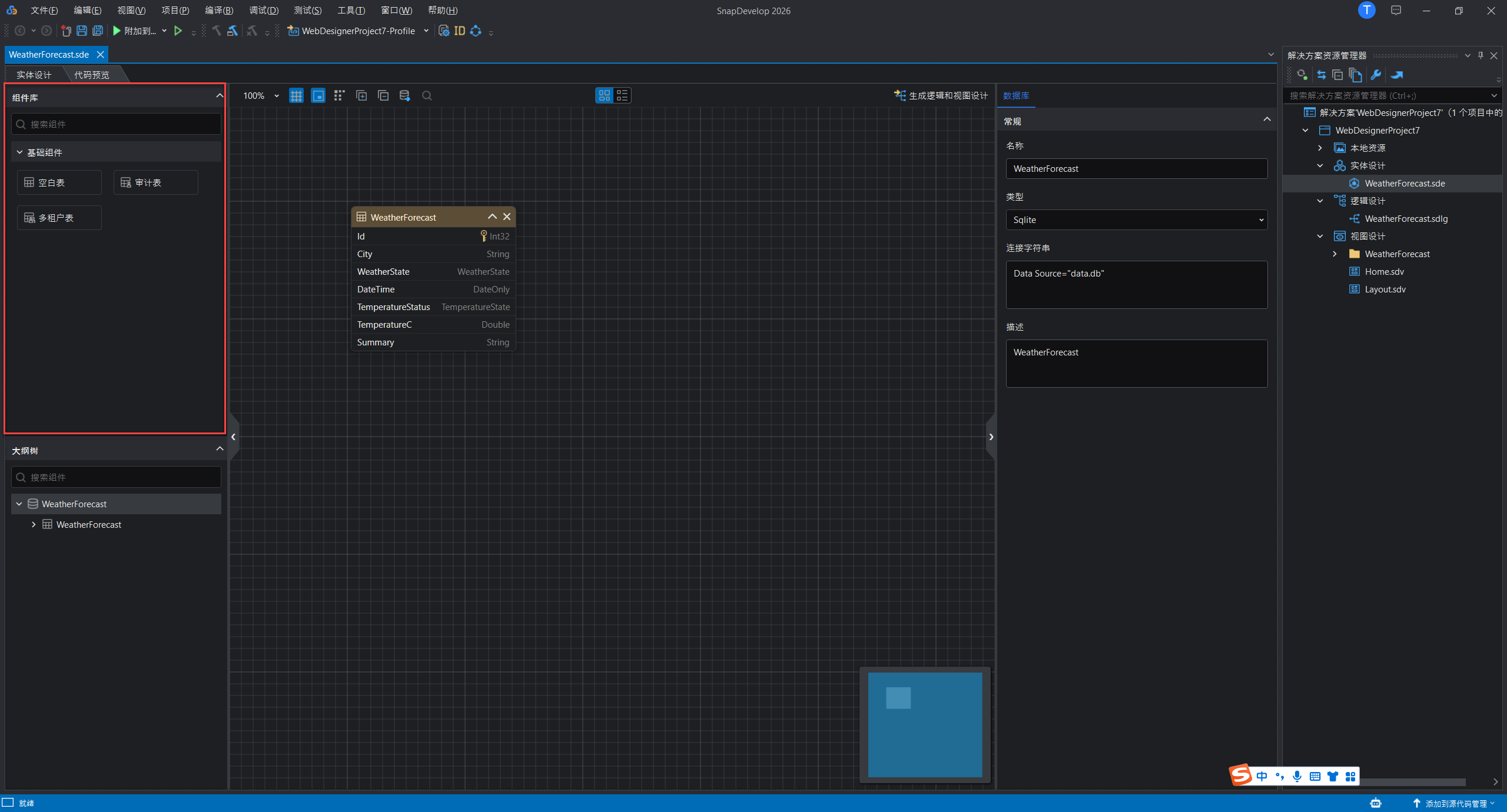
Task: Toggle the grid display icon
Action: [x=296, y=95]
